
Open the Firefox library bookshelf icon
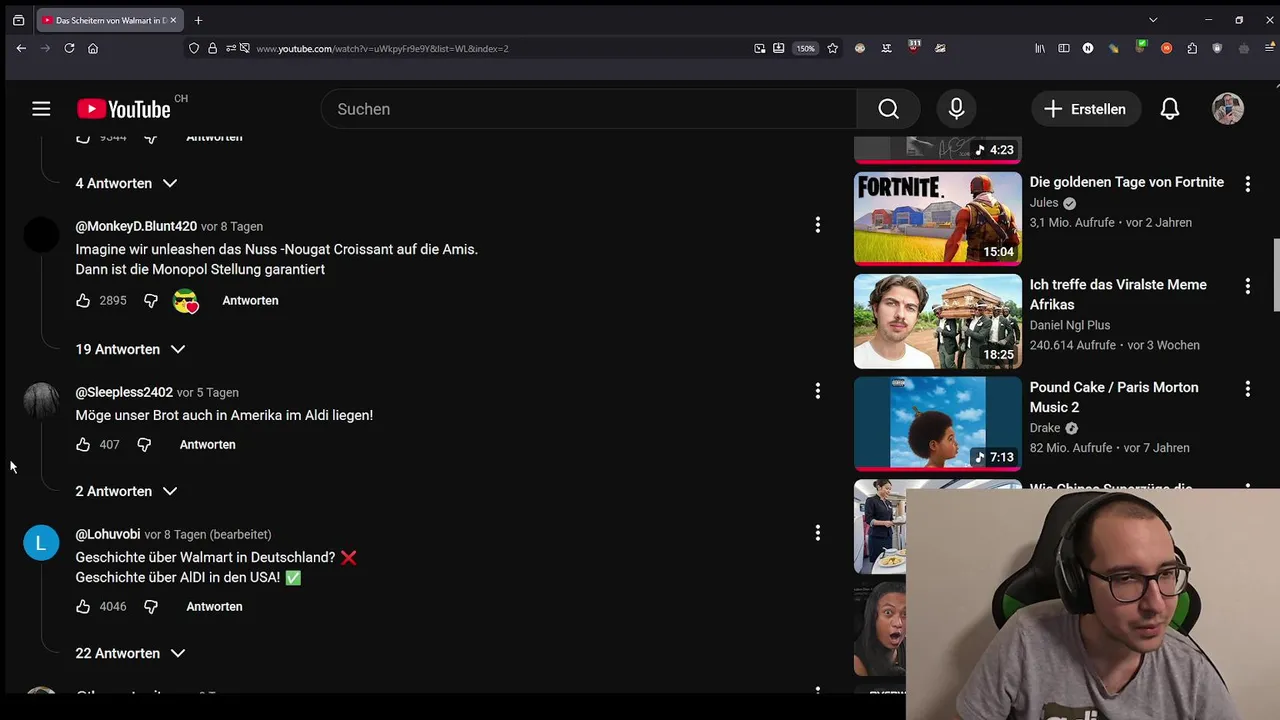pyautogui.click(x=1040, y=48)
